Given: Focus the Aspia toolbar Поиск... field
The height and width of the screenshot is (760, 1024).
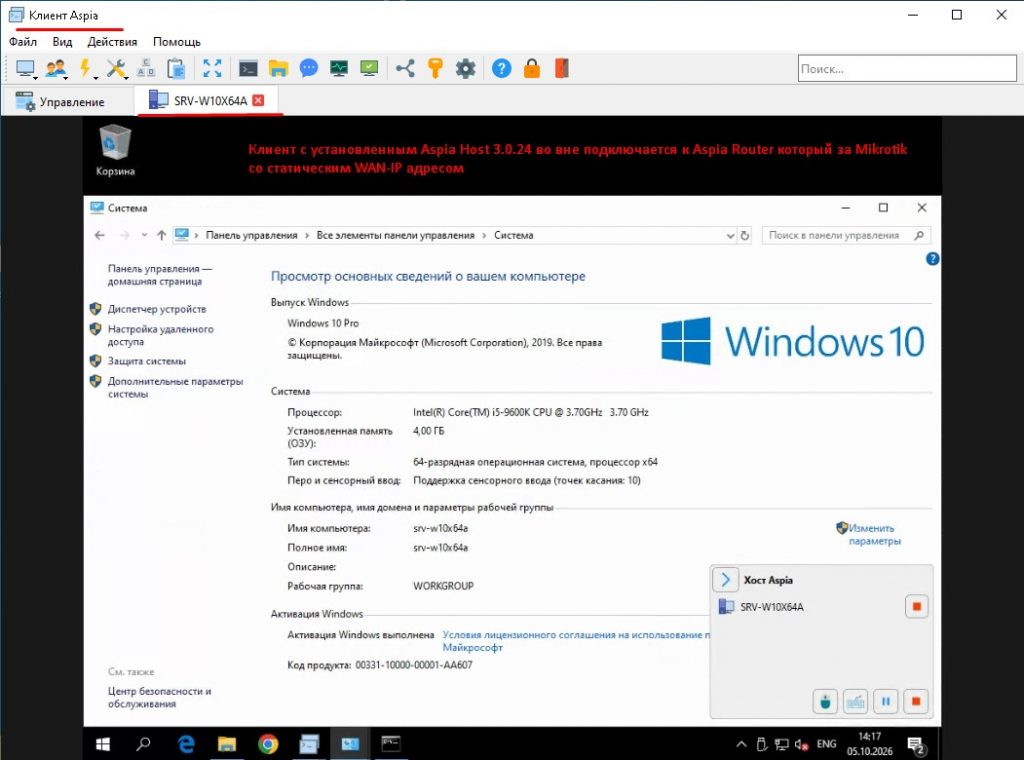Looking at the screenshot, I should [x=907, y=69].
